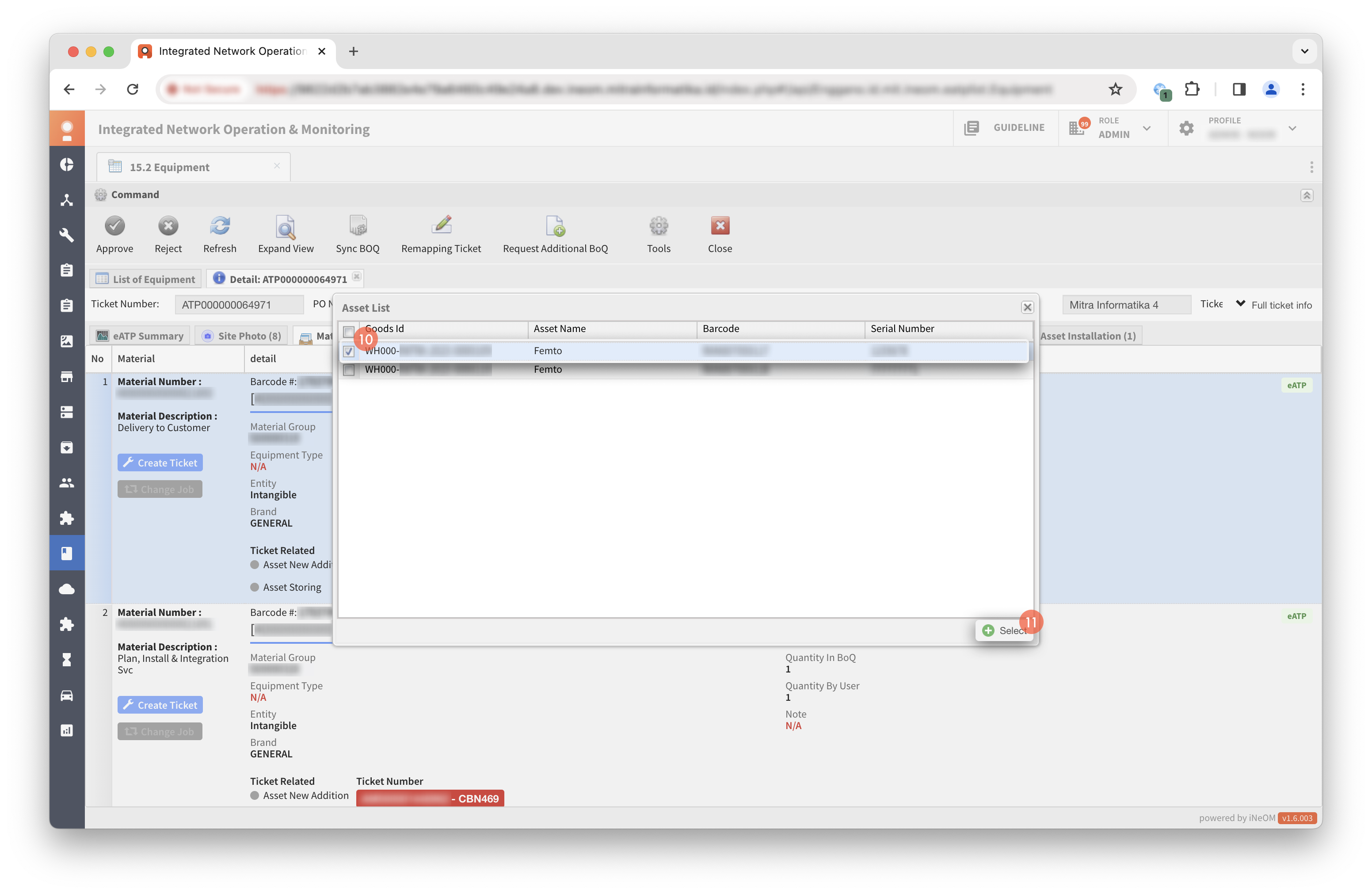Screen dimensions: 1372x894
Task: Open a new browser tab
Action: 353,51
